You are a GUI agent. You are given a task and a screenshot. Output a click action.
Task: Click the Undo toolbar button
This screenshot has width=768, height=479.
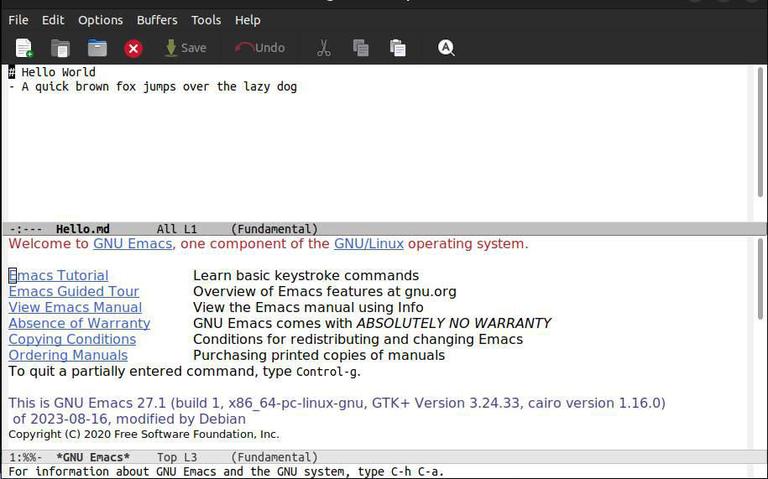coord(260,48)
